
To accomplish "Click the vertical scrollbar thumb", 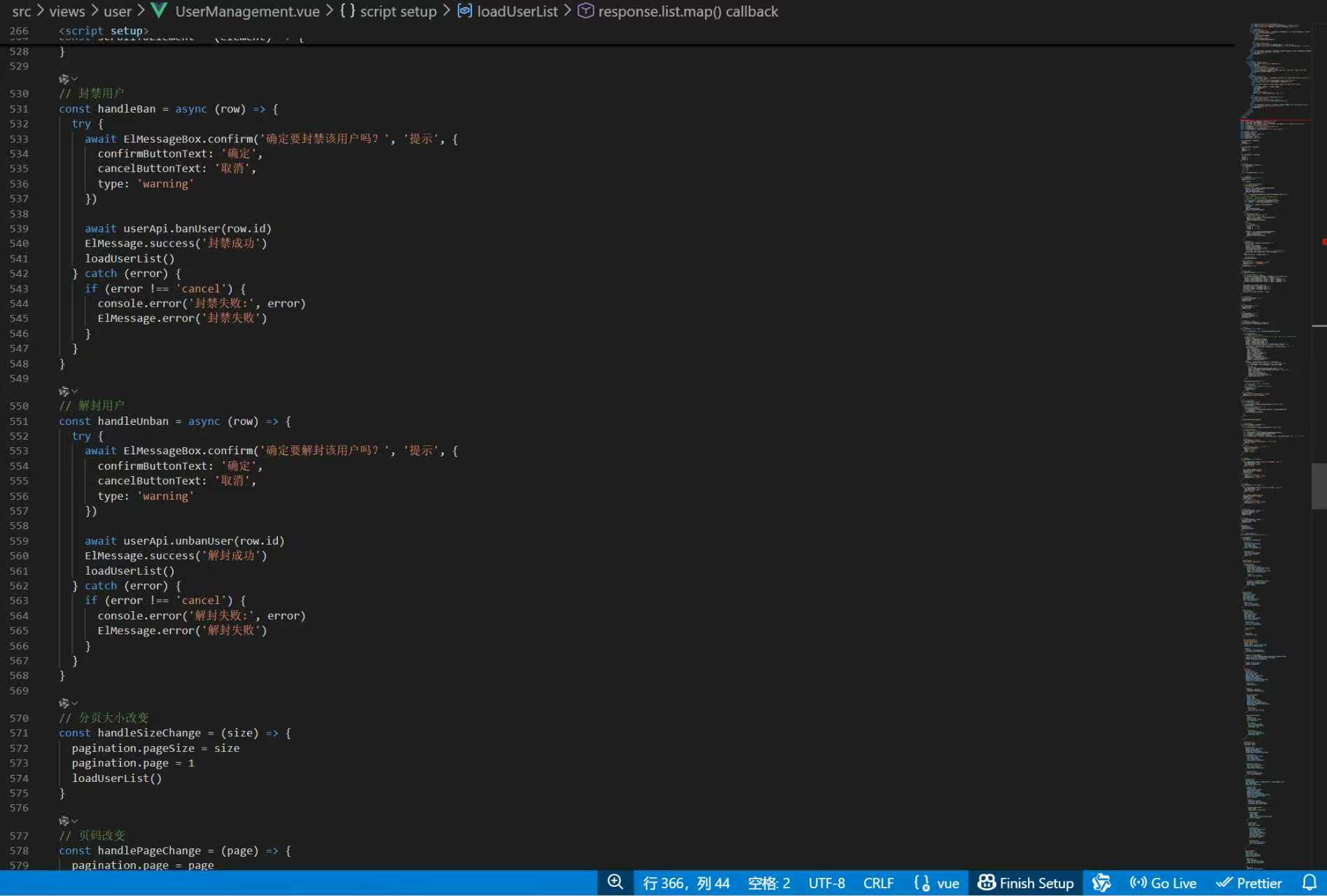I will click(1319, 486).
